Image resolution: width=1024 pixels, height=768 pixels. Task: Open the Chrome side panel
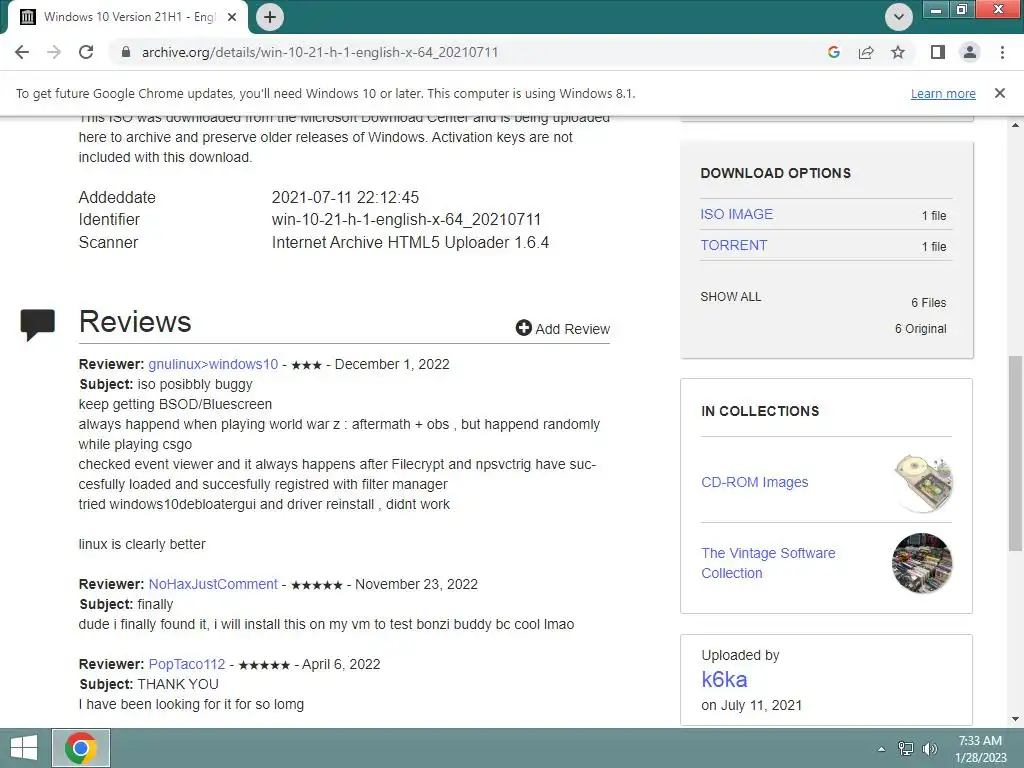(x=938, y=52)
